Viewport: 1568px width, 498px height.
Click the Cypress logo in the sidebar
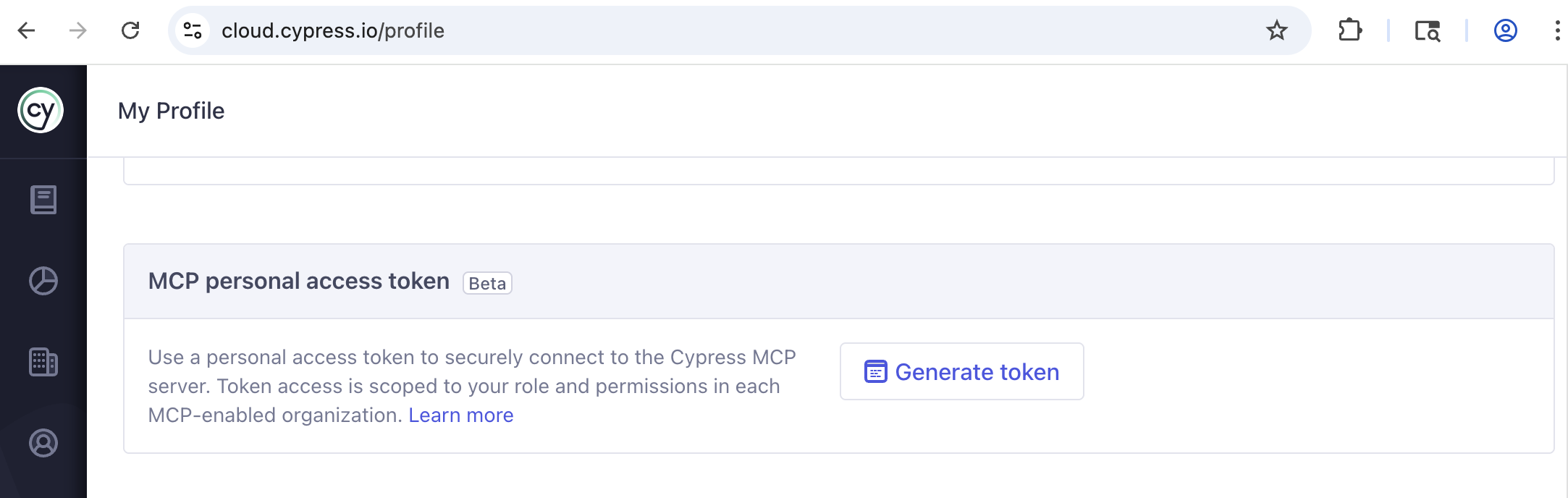[x=41, y=110]
